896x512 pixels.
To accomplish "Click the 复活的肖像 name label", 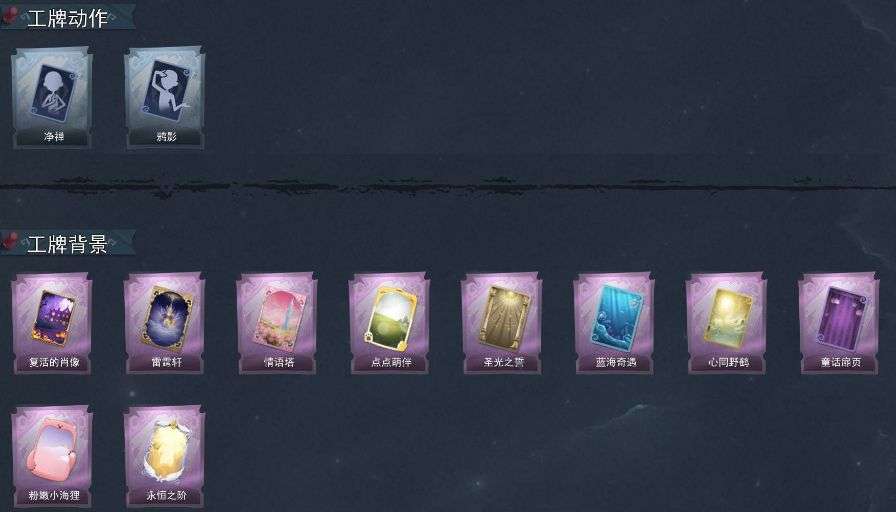I will click(x=54, y=362).
